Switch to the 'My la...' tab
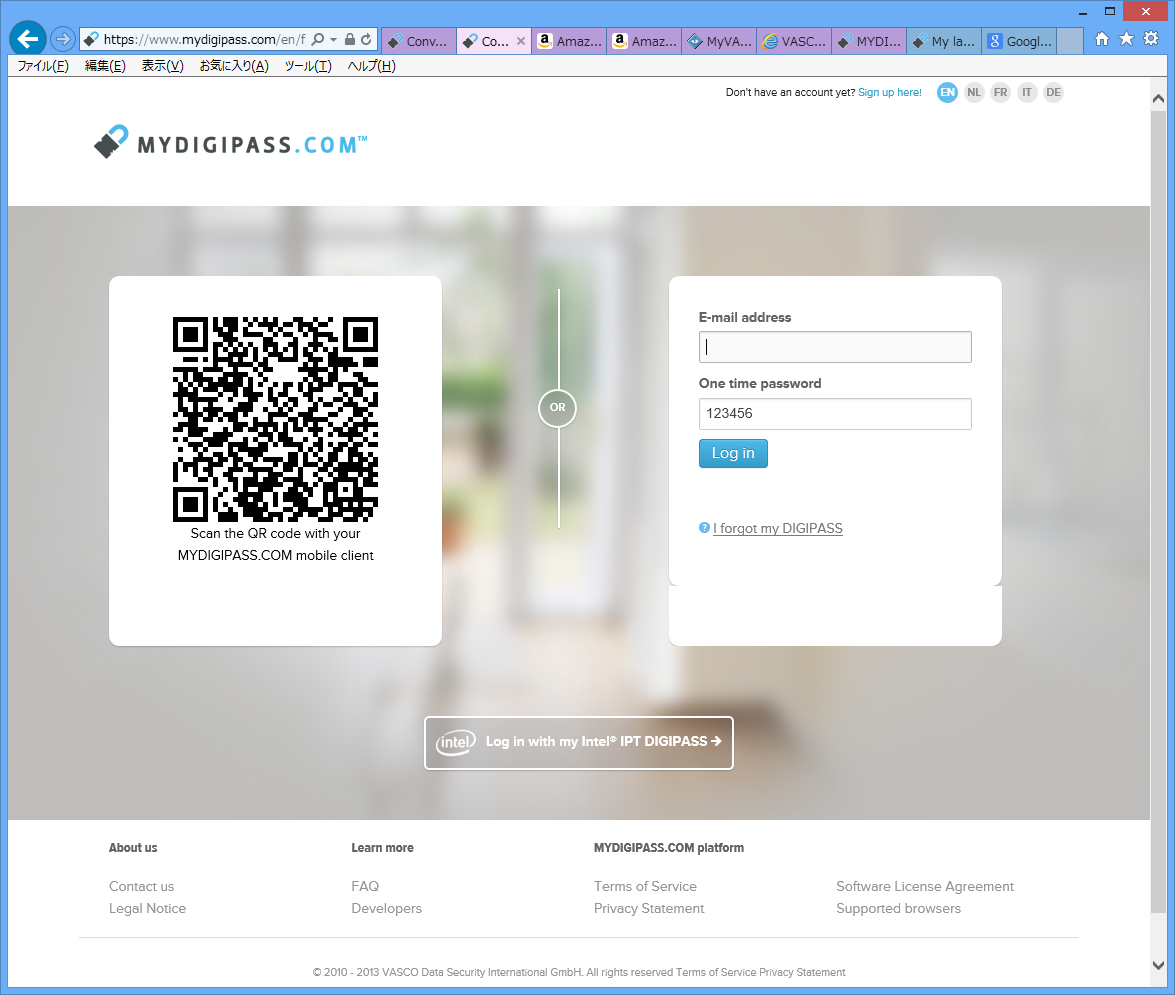Viewport: 1175px width, 995px height. [x=944, y=41]
